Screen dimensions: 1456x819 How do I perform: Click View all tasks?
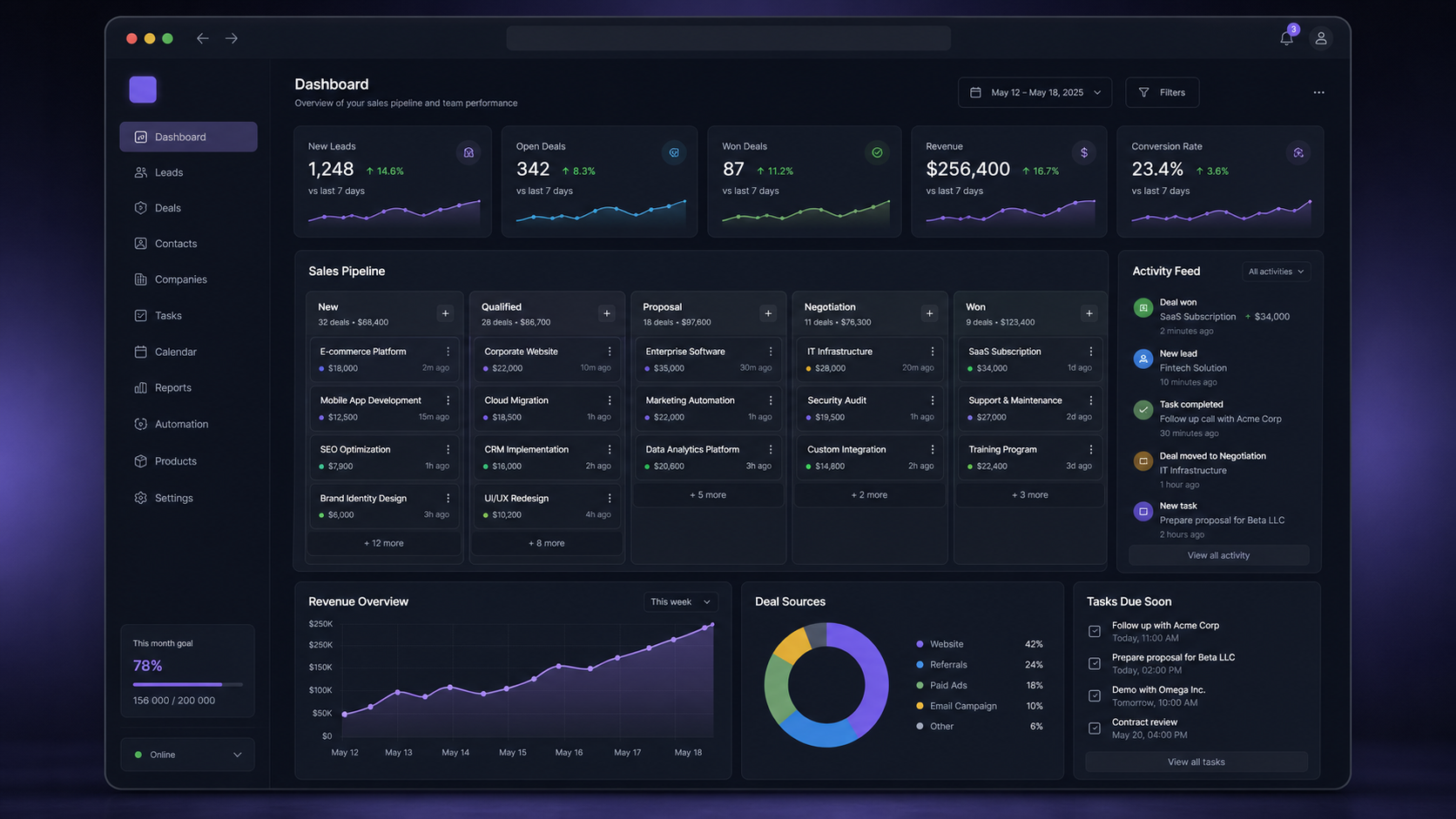click(1196, 762)
